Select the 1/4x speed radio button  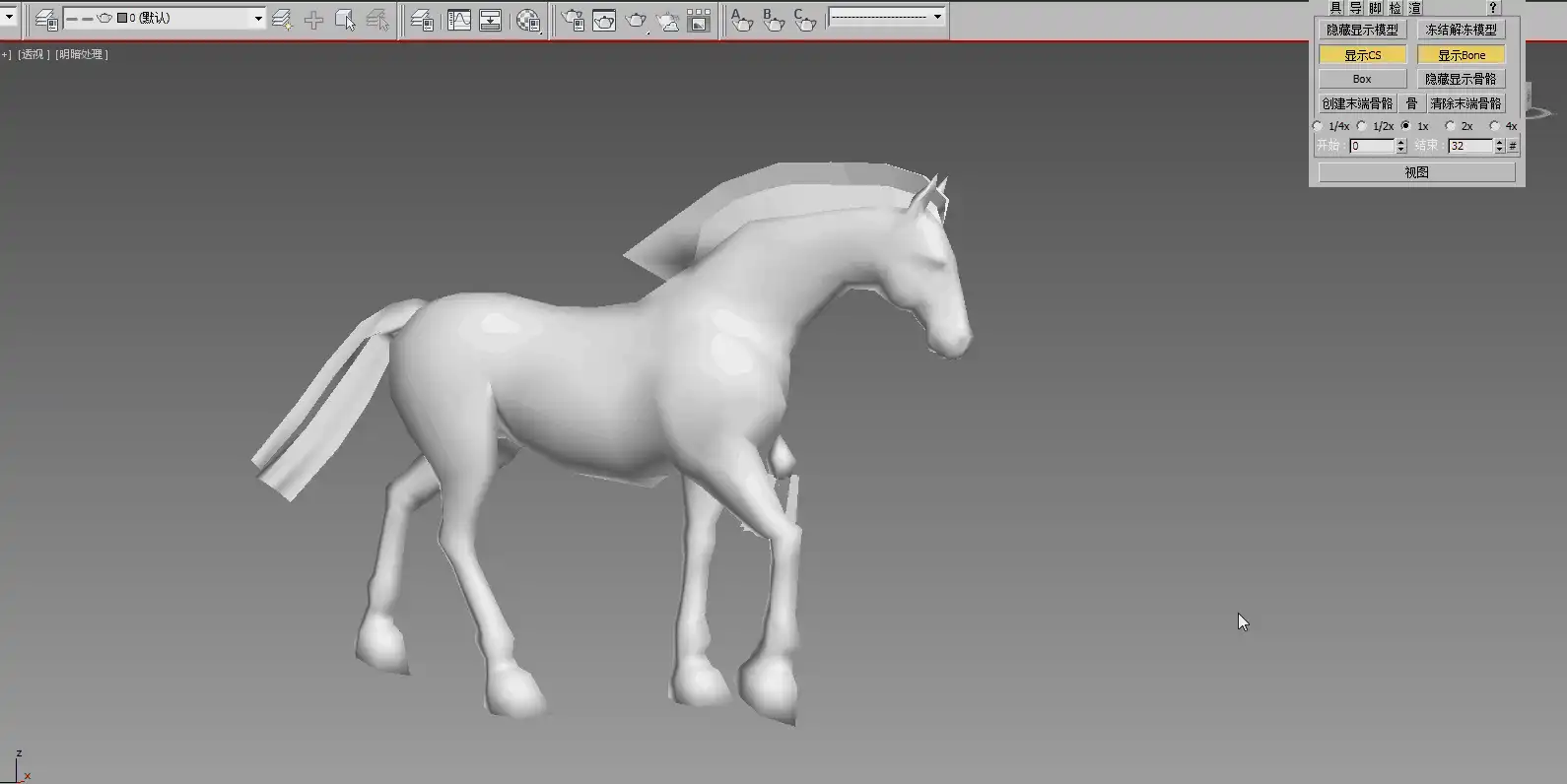(1318, 126)
